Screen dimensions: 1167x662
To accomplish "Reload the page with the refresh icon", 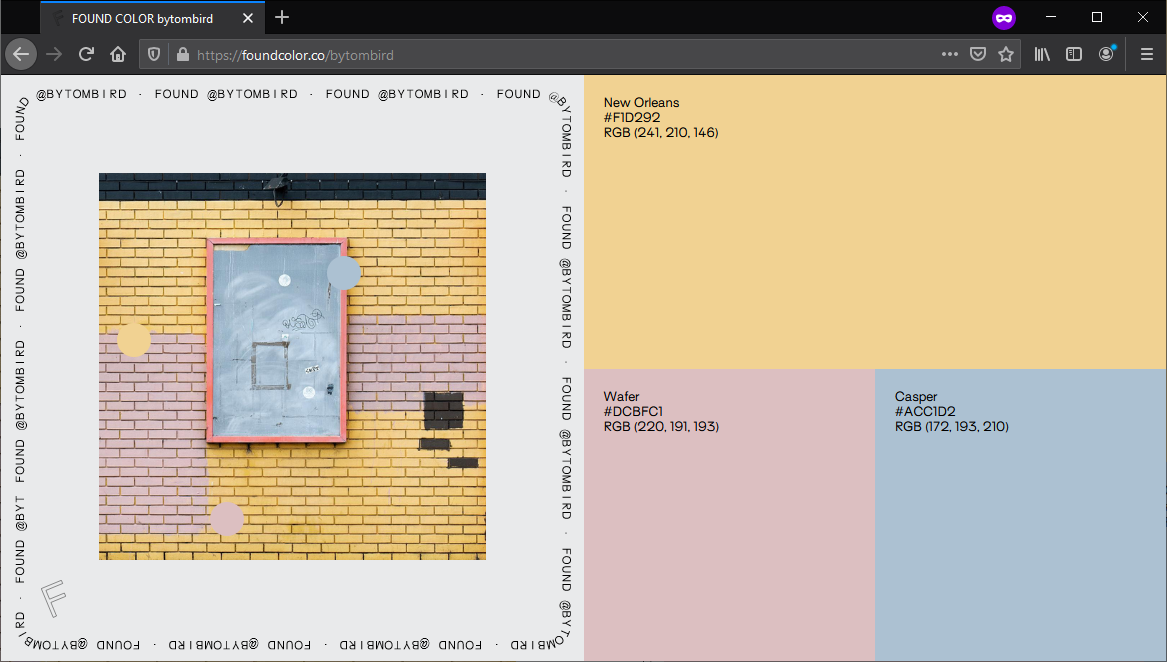I will point(87,55).
